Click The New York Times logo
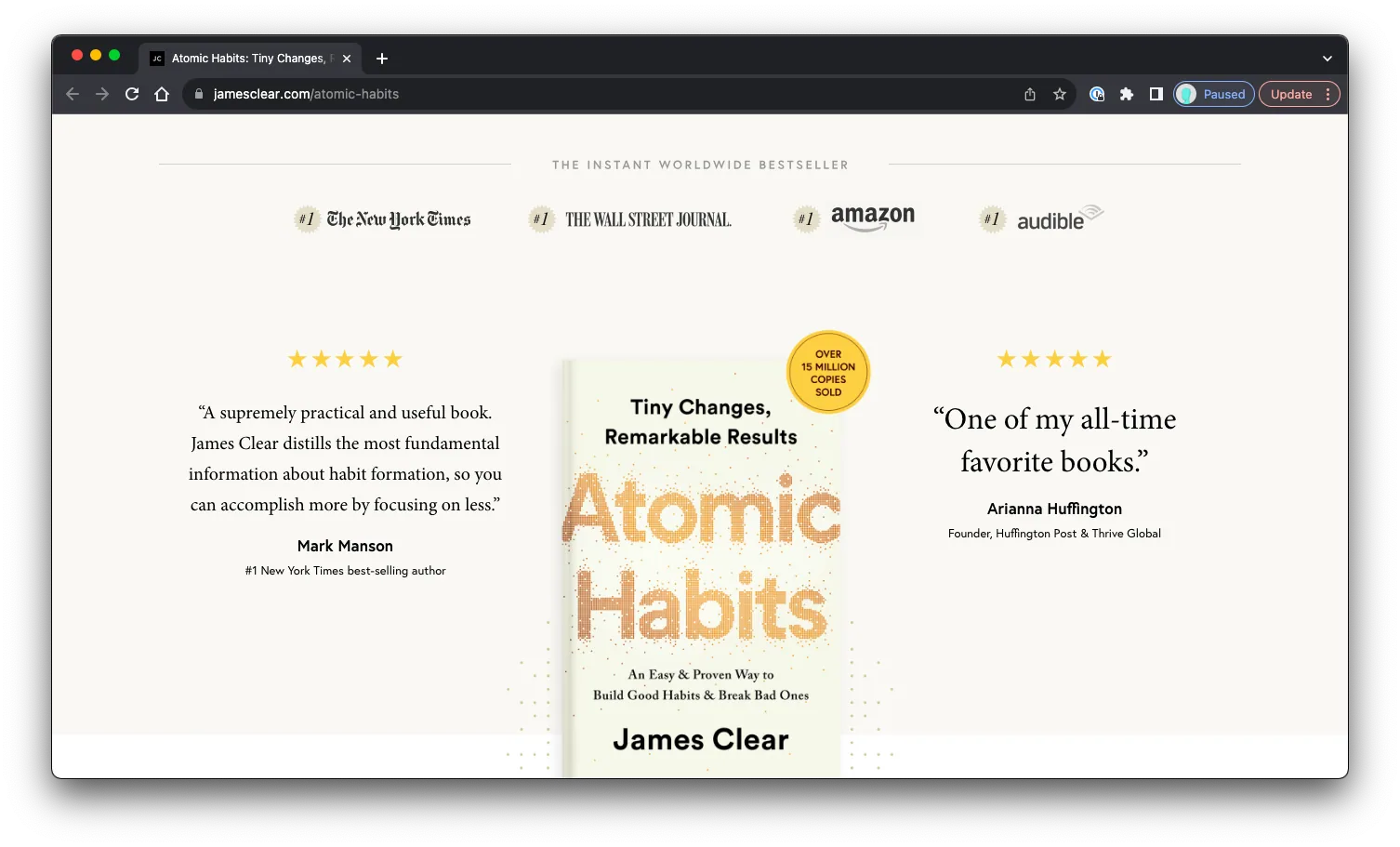The height and width of the screenshot is (847, 1400). pos(399,219)
